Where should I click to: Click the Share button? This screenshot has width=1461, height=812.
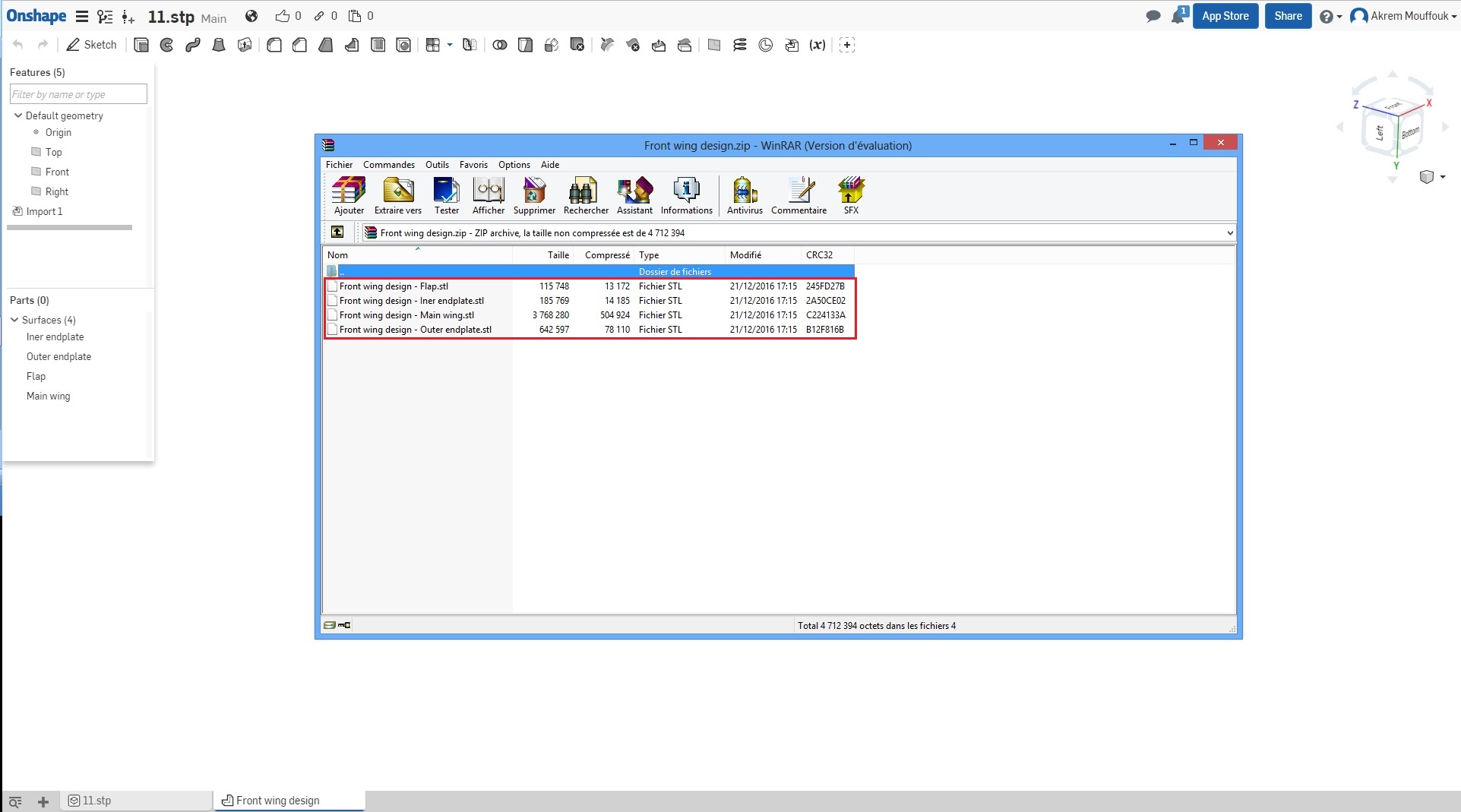[x=1289, y=16]
